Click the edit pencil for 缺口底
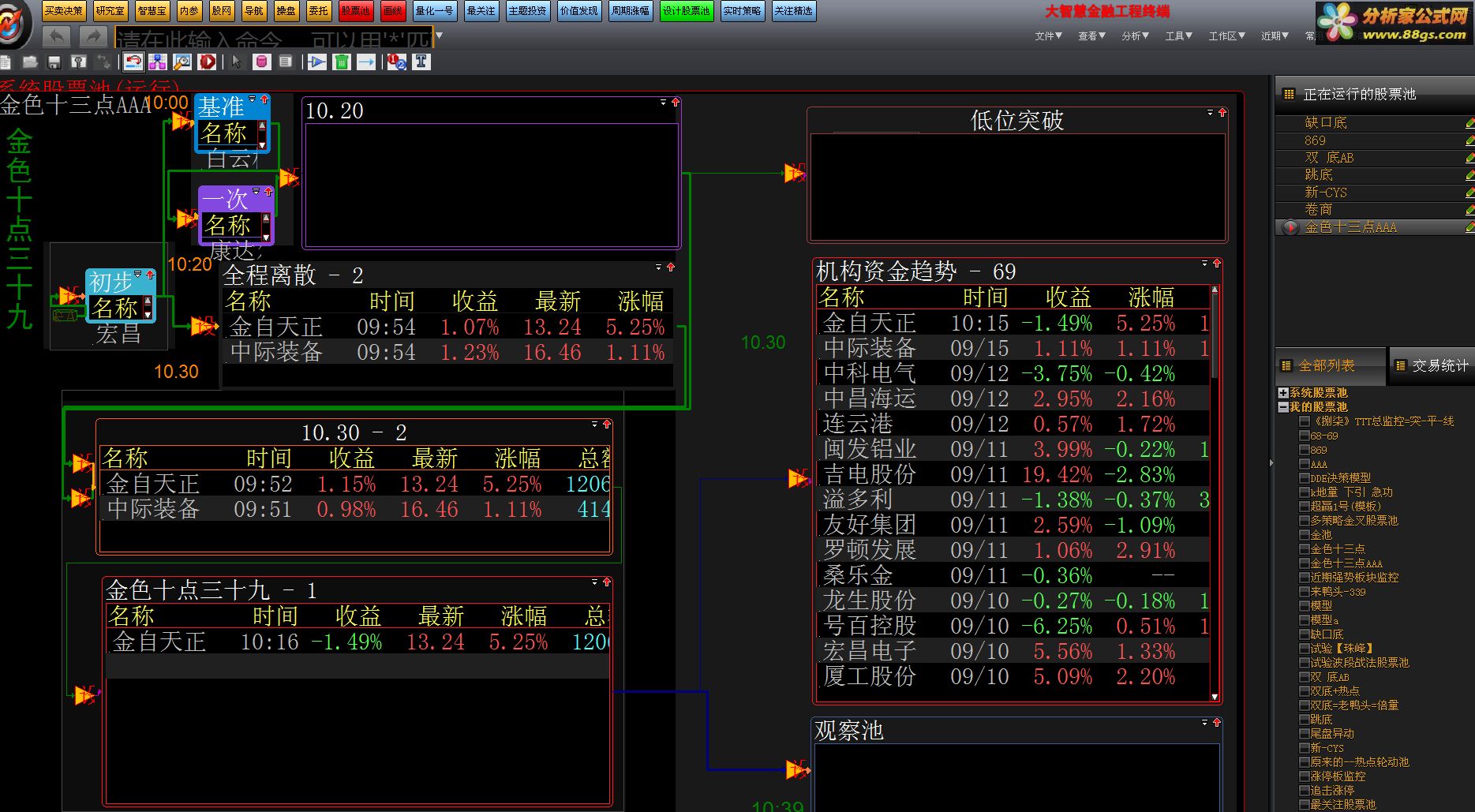Screen dimensions: 1475x812 (1469, 123)
